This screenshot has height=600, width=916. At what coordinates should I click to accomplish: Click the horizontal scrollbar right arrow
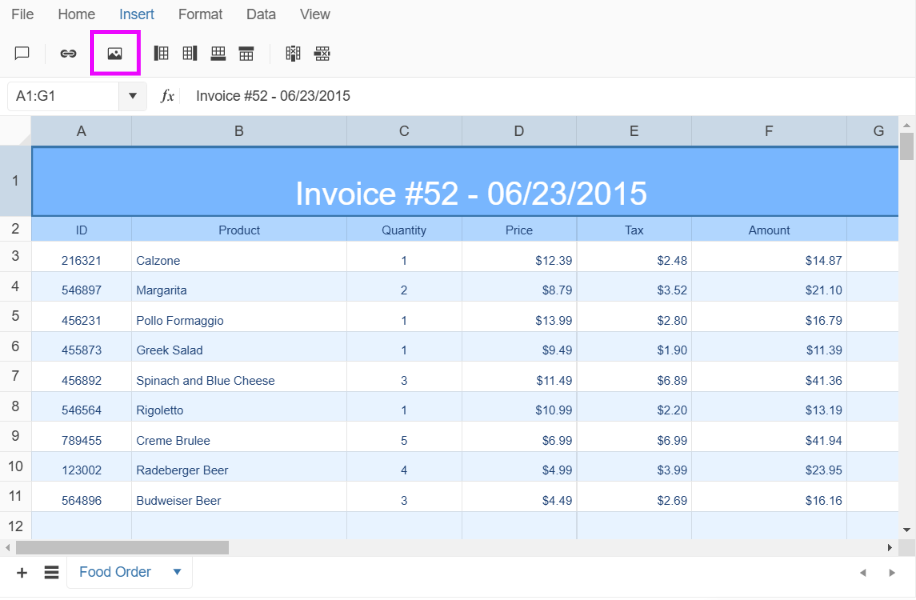click(x=889, y=547)
